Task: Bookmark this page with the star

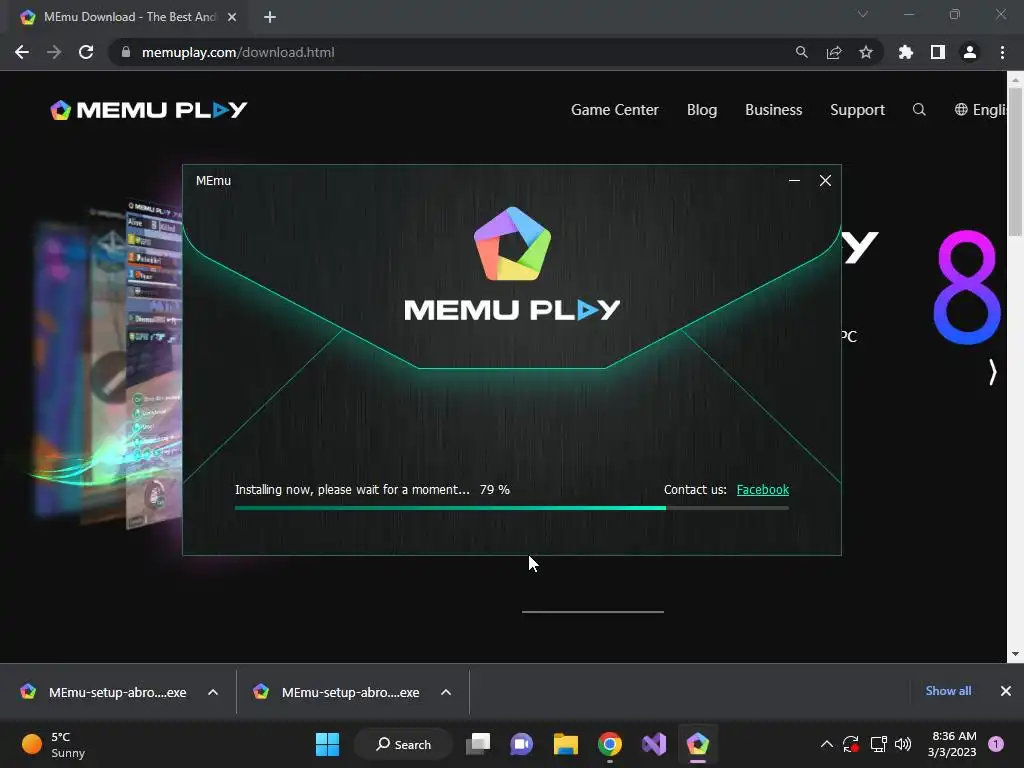Action: [866, 52]
